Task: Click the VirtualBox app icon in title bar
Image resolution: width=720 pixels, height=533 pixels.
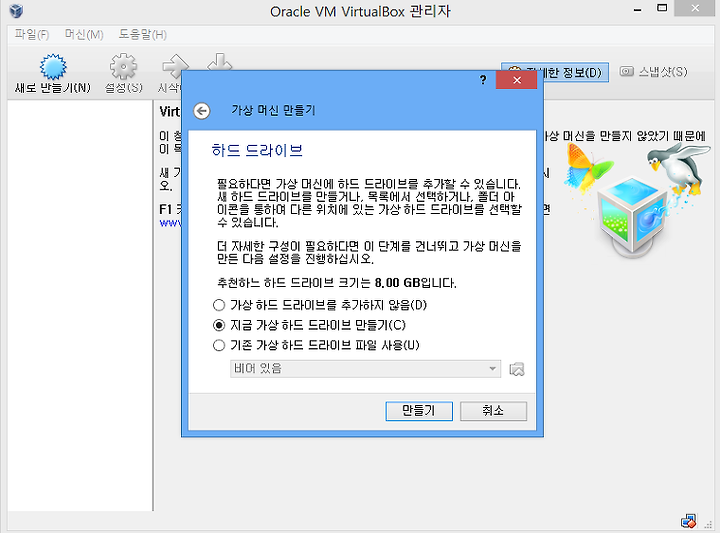Action: click(16, 11)
